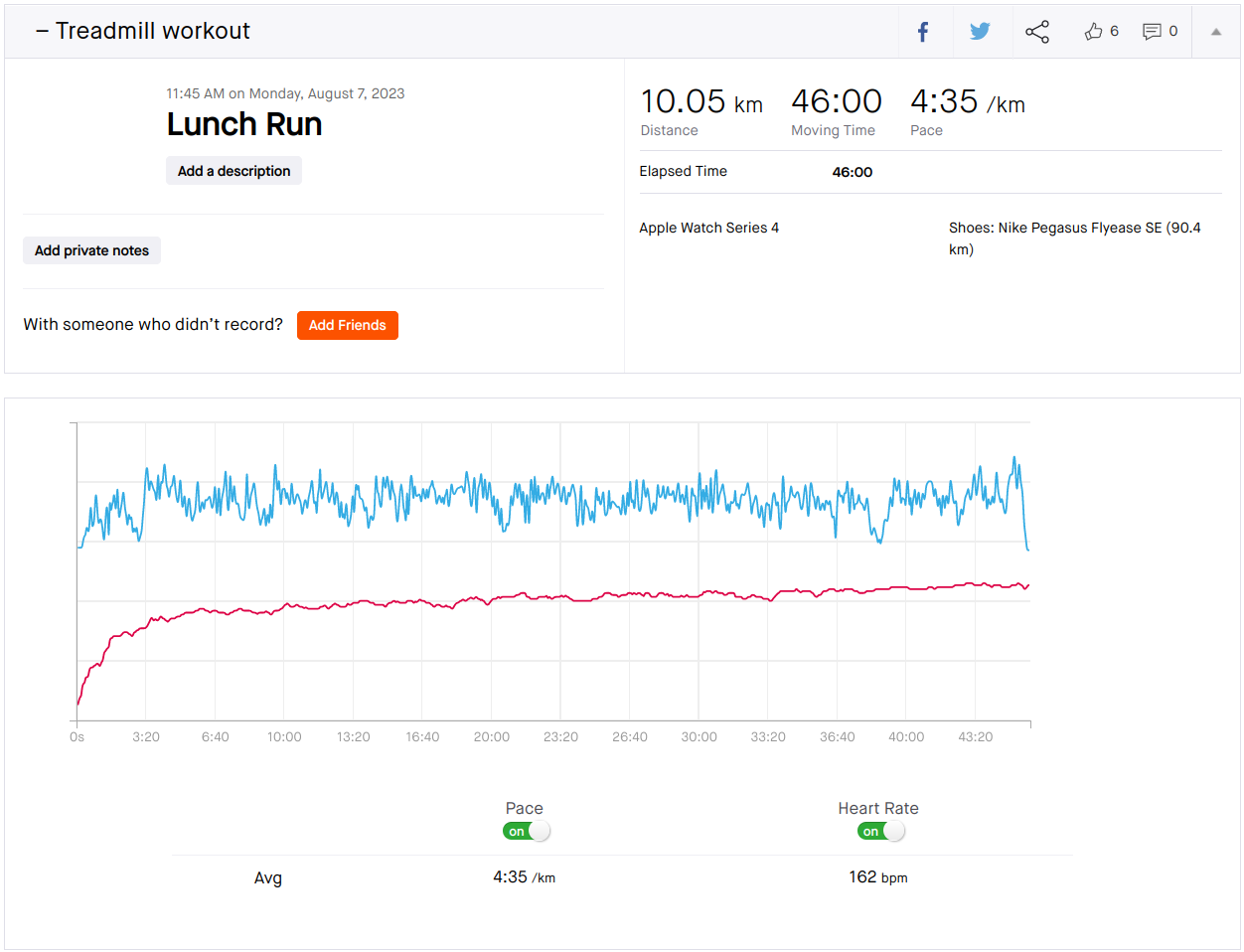Open the Nike Pegasus Flyease shoes entry
This screenshot has height=952, width=1244.
[1074, 229]
